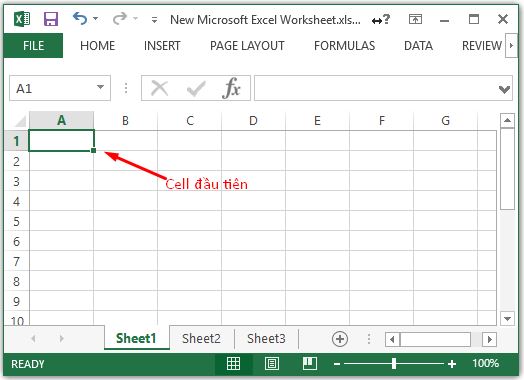Switch to Sheet3 tab

coord(266,339)
